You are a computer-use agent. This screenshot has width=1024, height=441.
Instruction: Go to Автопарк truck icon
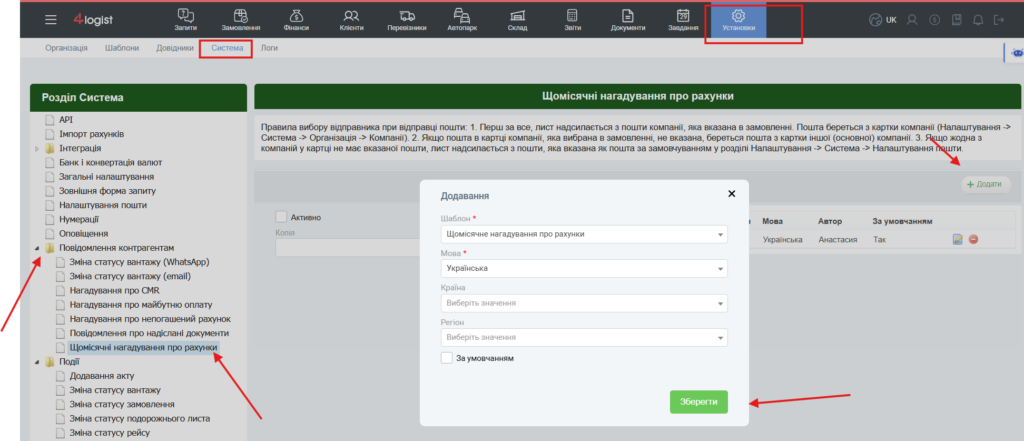coord(462,15)
